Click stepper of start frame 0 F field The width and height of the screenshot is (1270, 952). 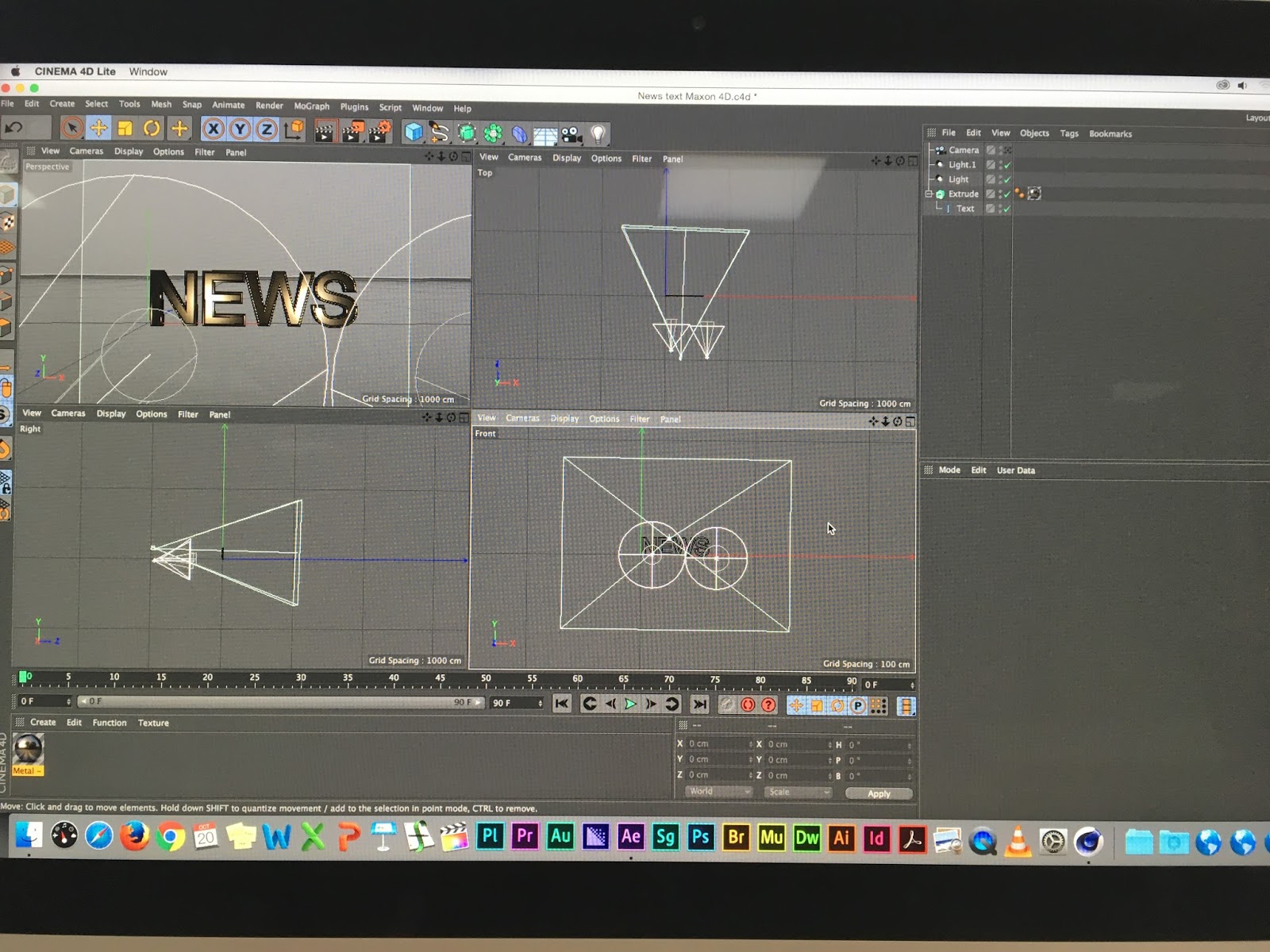68,701
